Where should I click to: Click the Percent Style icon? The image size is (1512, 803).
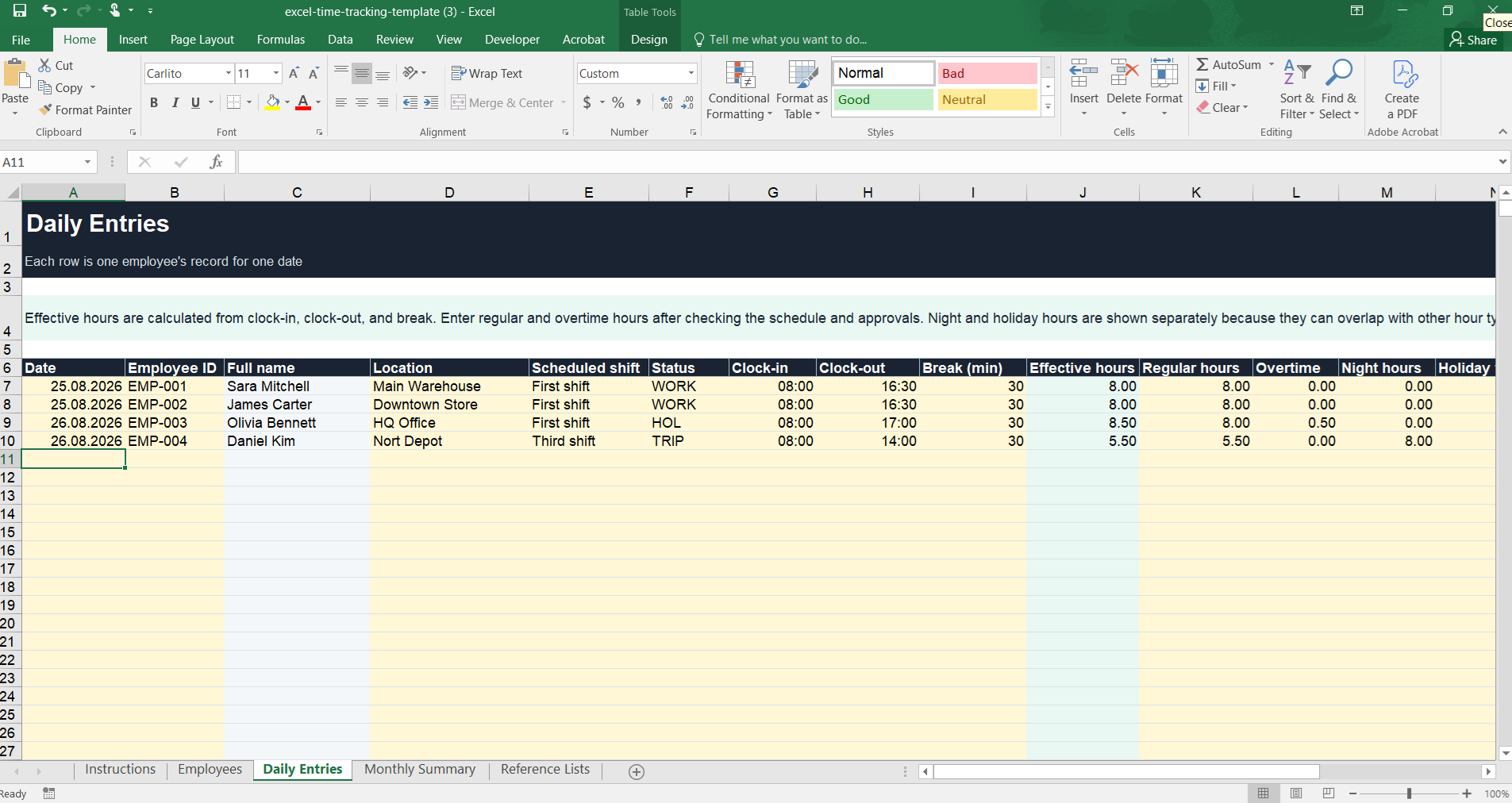618,102
